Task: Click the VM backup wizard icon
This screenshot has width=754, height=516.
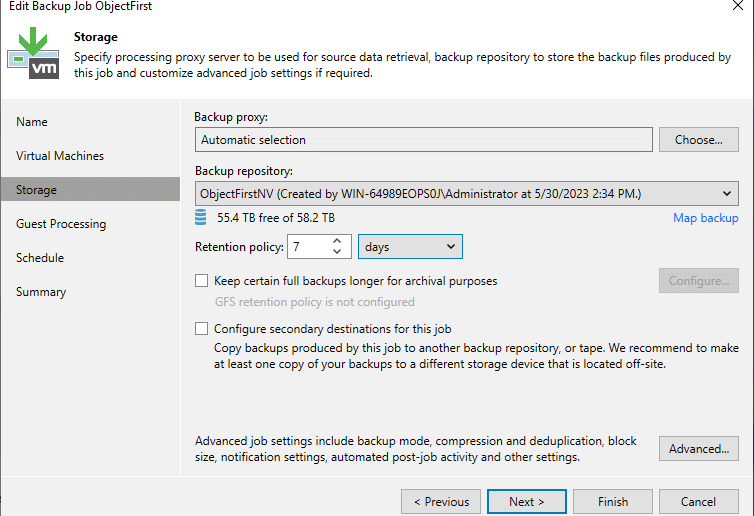Action: pos(33,53)
